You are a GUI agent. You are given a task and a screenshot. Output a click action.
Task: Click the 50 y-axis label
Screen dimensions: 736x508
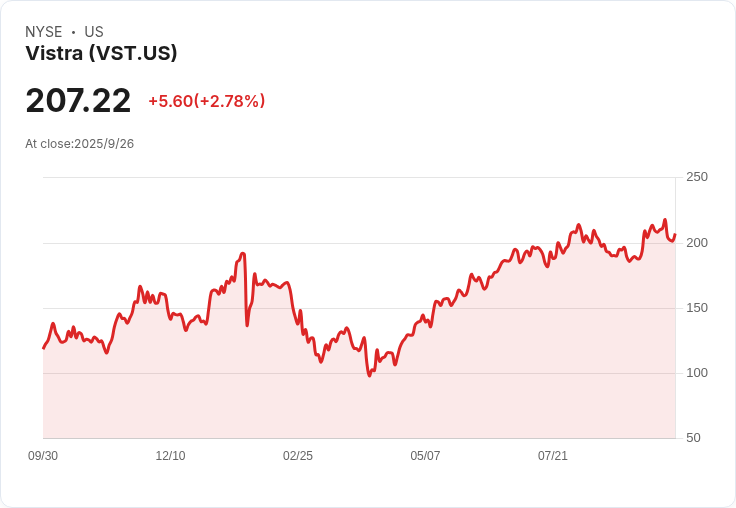pyautogui.click(x=693, y=438)
